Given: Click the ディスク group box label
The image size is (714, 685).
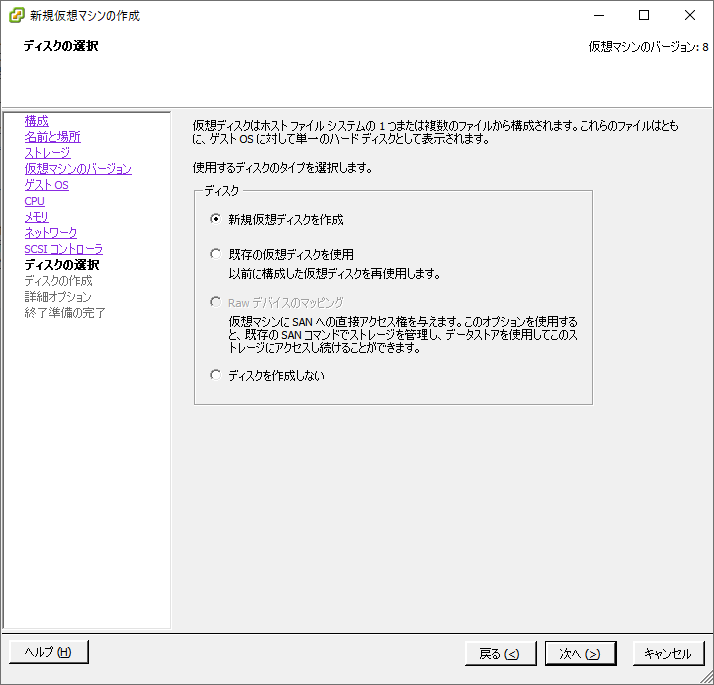Looking at the screenshot, I should [x=221, y=190].
